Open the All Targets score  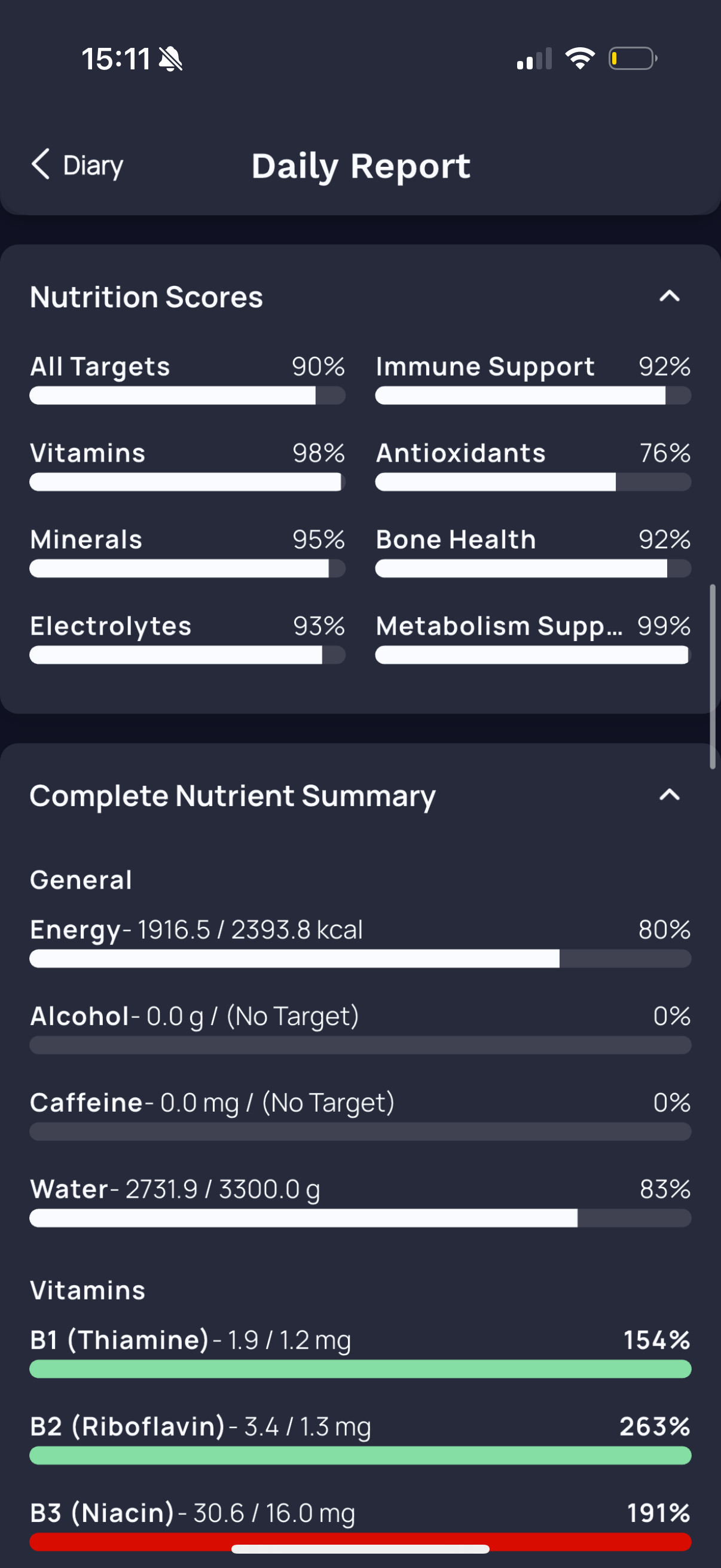point(187,379)
